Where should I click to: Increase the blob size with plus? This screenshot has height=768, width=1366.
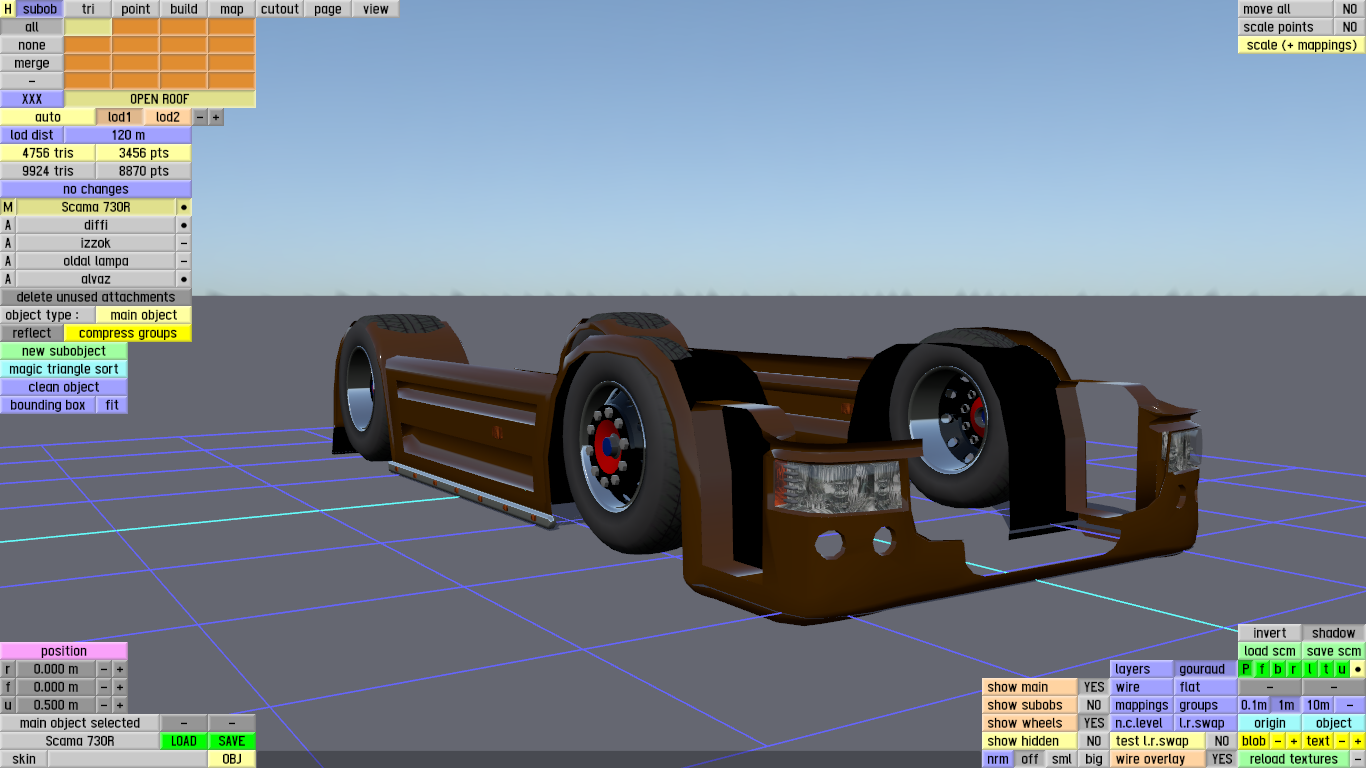[1294, 741]
